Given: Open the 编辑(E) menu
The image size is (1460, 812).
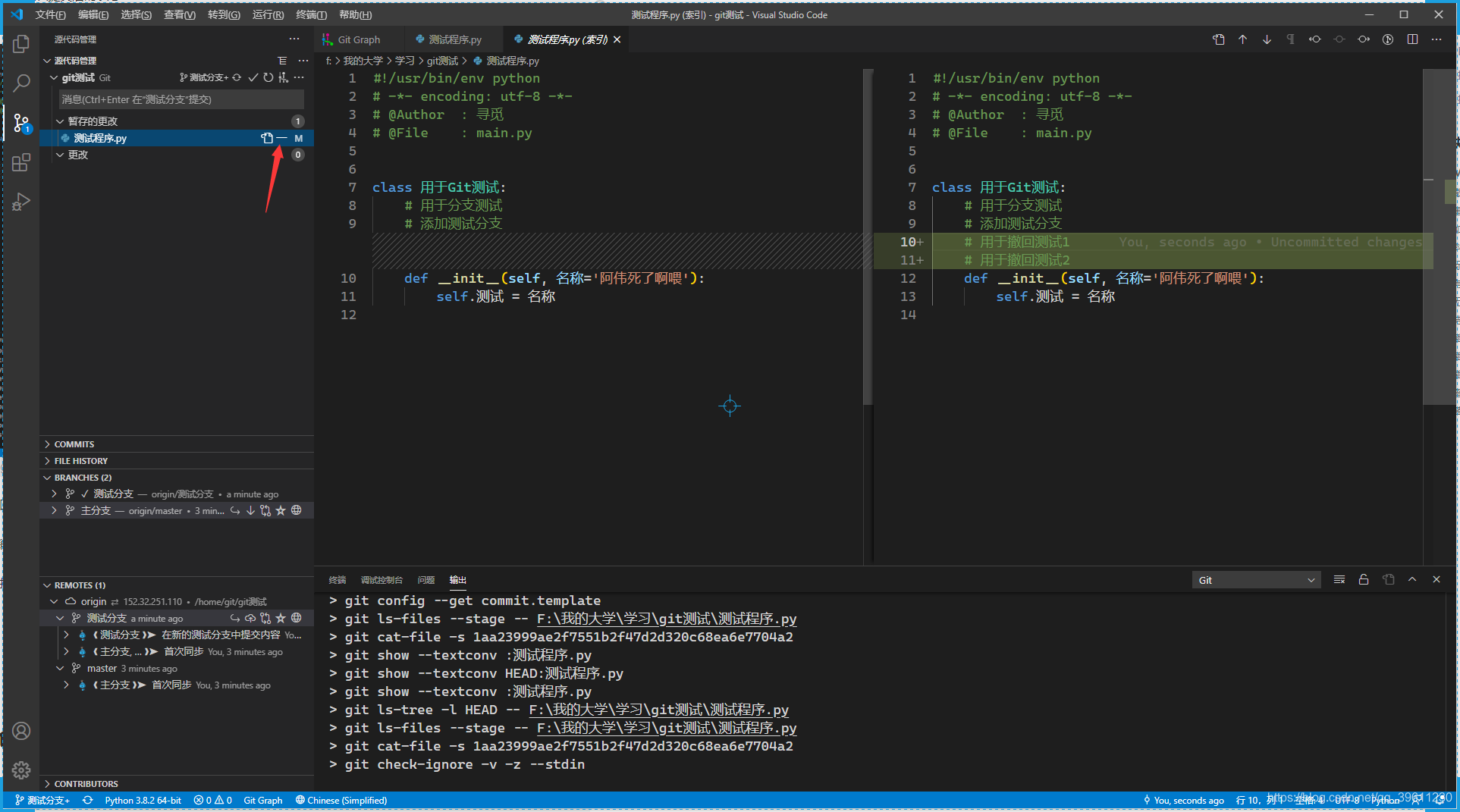Looking at the screenshot, I should [x=93, y=14].
